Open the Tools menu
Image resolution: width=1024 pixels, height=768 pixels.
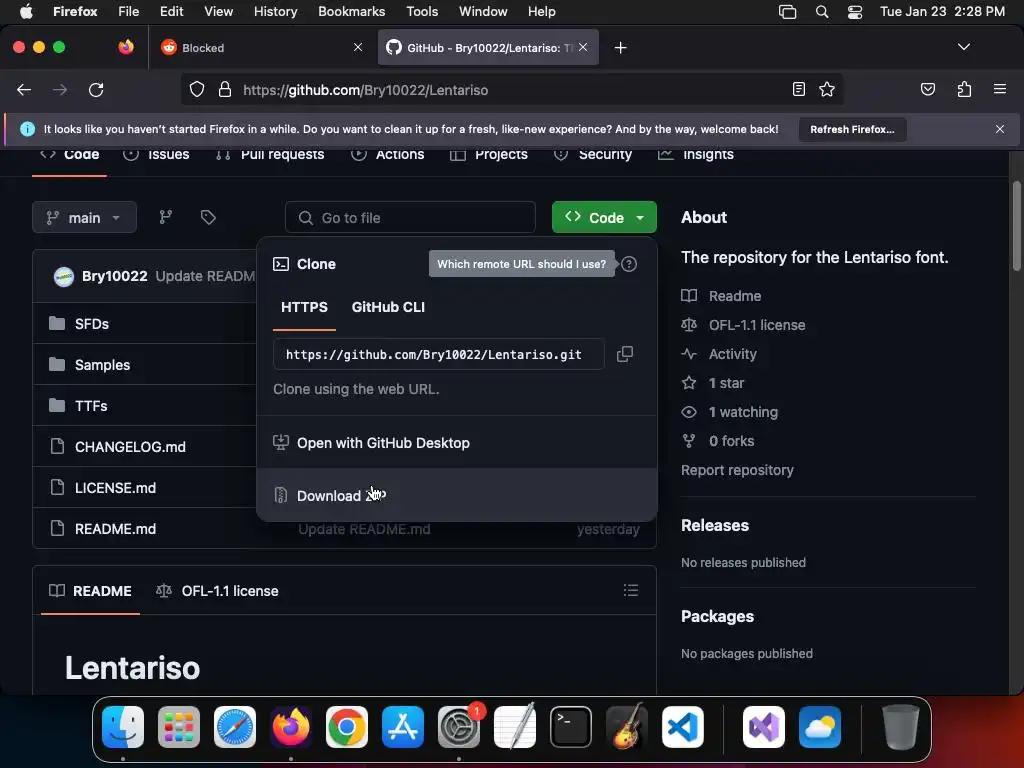click(x=422, y=12)
